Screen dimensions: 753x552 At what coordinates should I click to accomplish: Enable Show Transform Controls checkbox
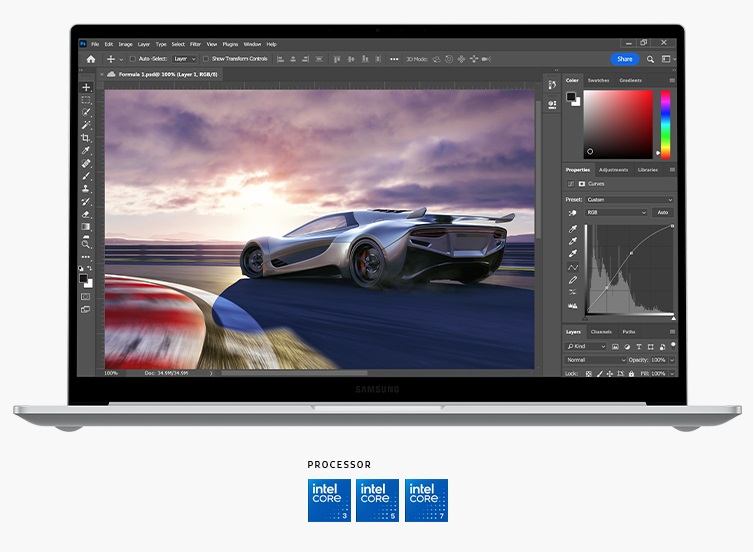click(206, 59)
